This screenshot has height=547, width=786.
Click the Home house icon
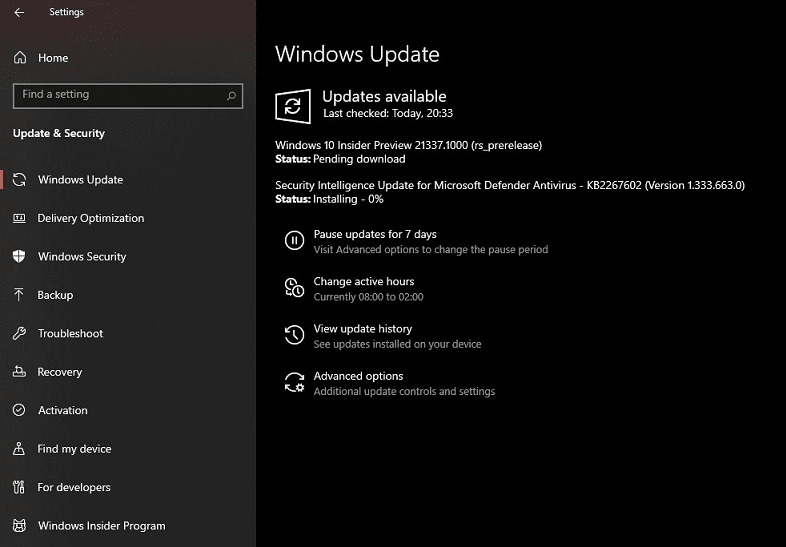[20, 58]
